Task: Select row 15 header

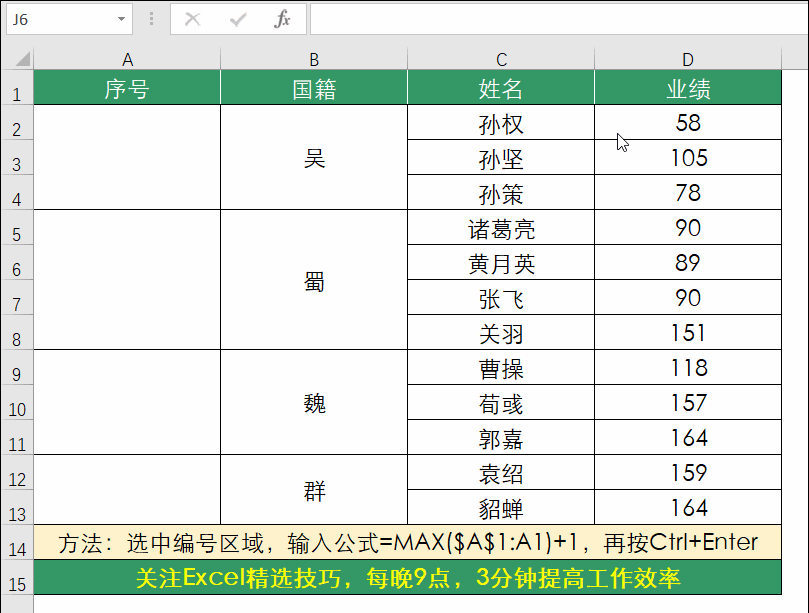Action: [x=17, y=577]
